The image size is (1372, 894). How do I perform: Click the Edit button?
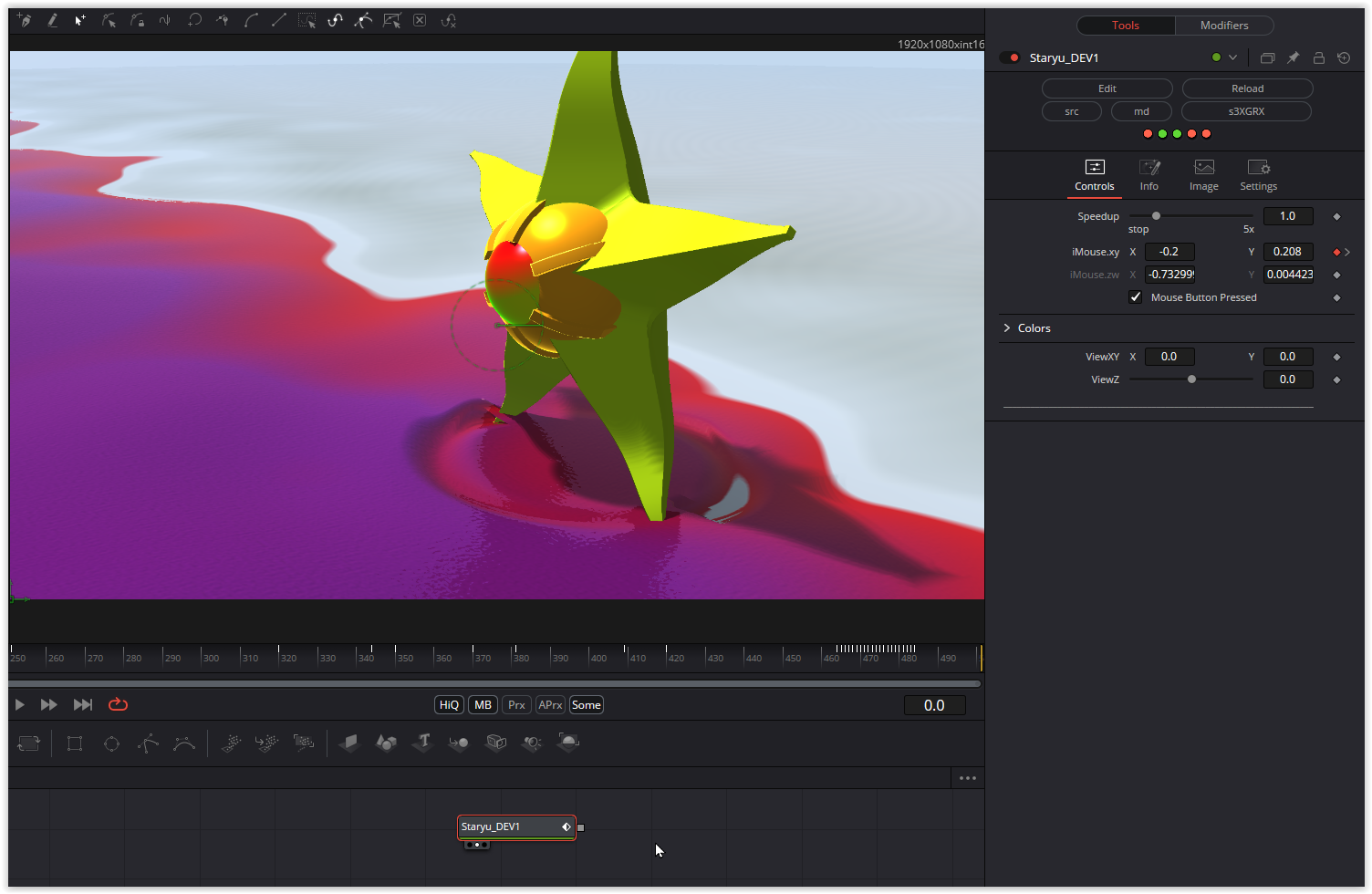[1107, 88]
